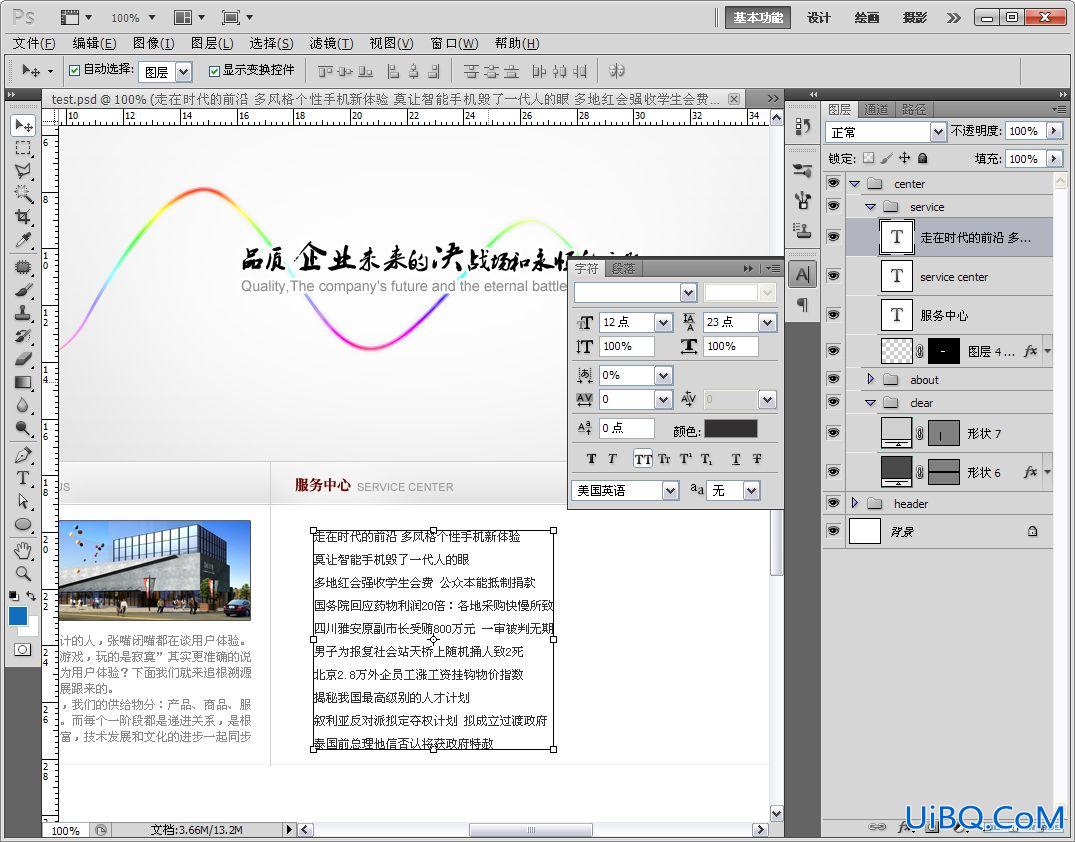Hide the 'service center' text layer
Image resolution: width=1075 pixels, height=842 pixels.
click(833, 276)
